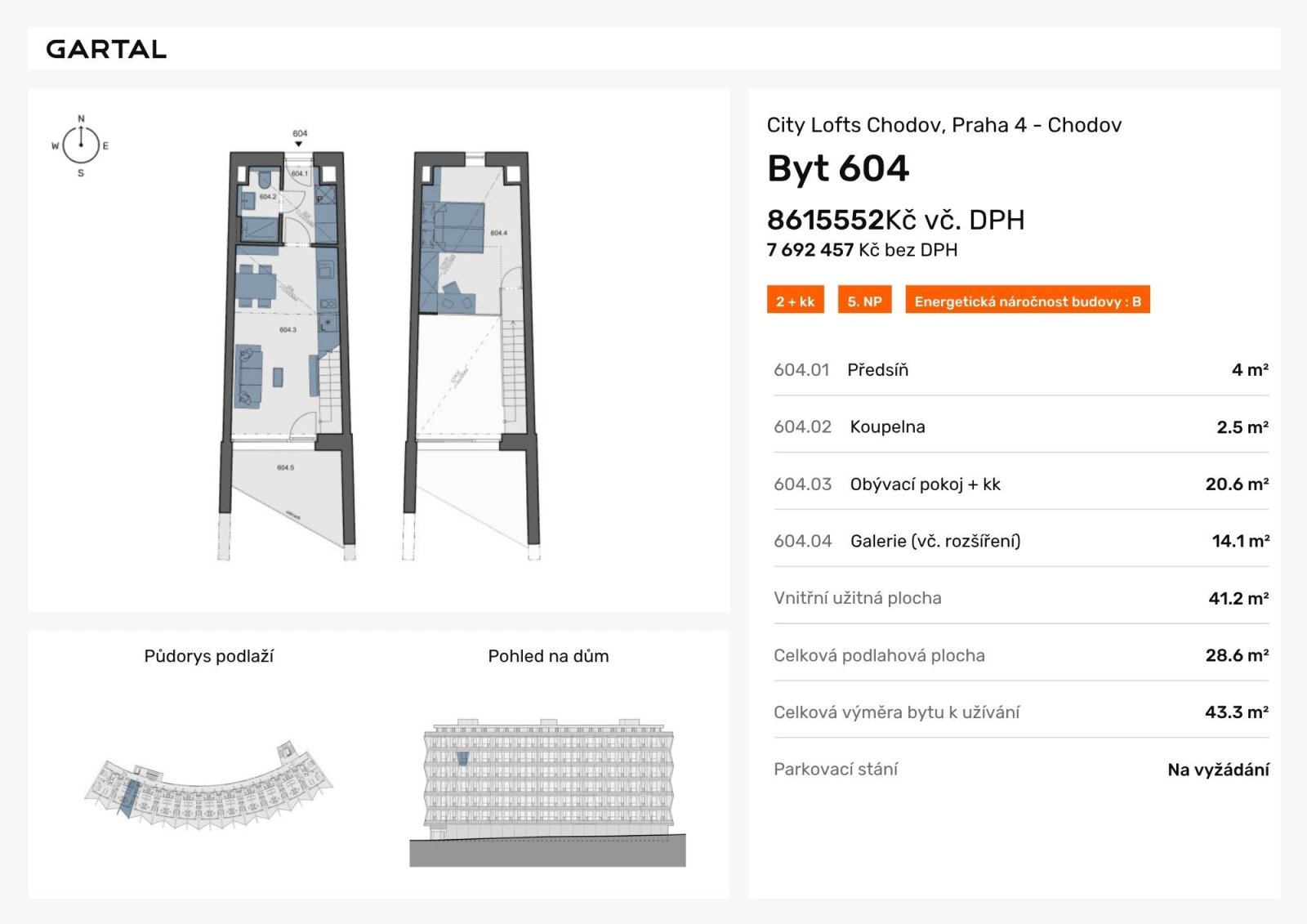Click the Byt 604 title

click(x=837, y=169)
